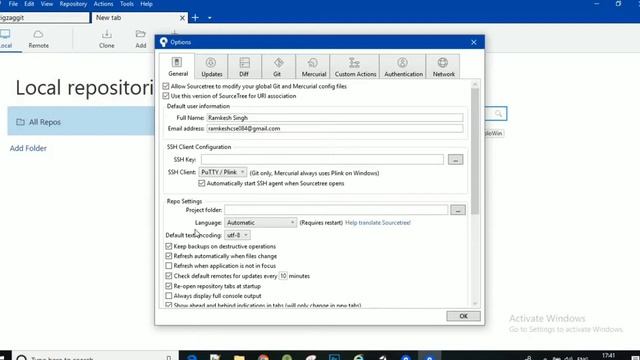The height and width of the screenshot is (360, 640).
Task: Click Help translate Sourcetree link
Action: (378, 222)
